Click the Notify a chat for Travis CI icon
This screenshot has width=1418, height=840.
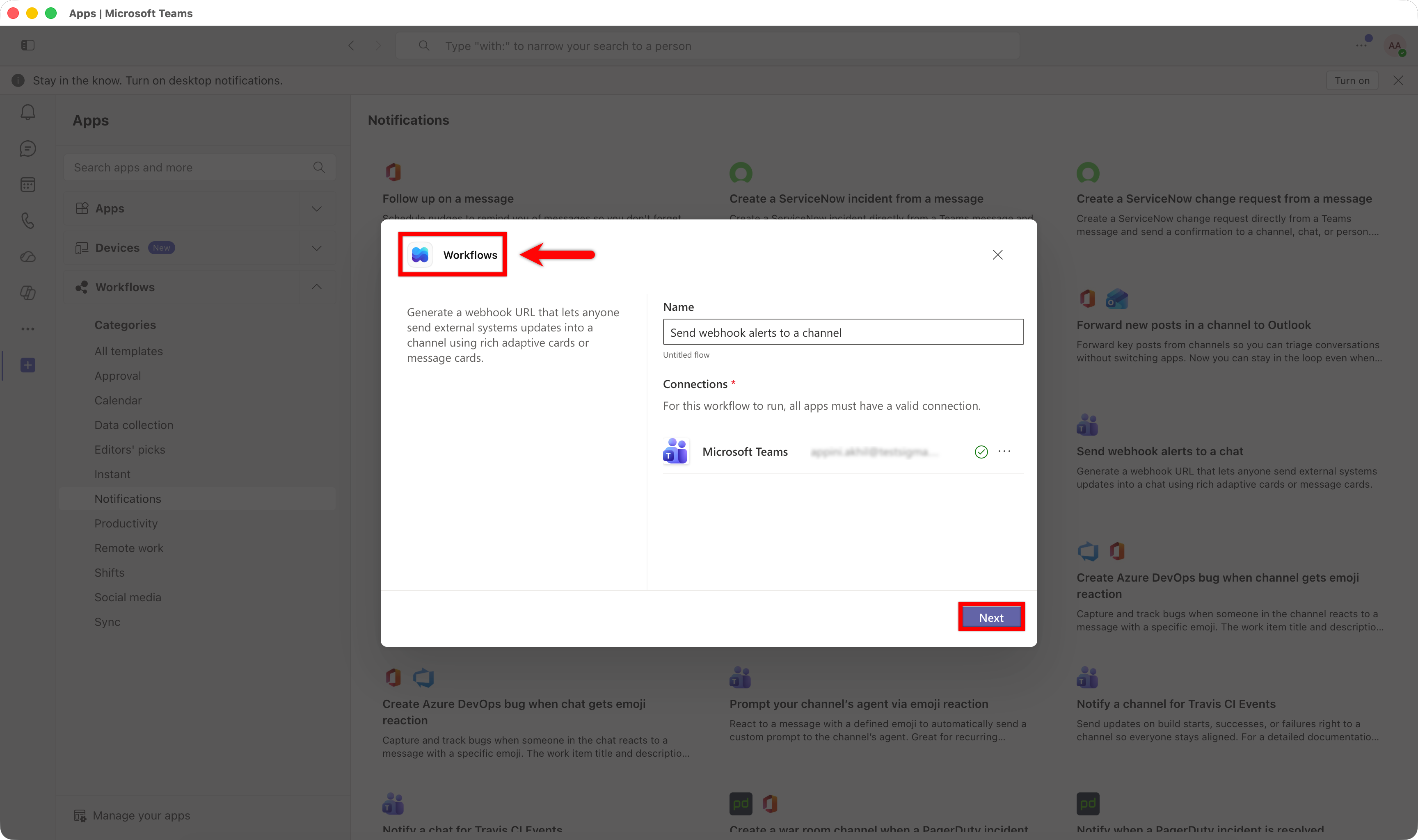tap(393, 803)
